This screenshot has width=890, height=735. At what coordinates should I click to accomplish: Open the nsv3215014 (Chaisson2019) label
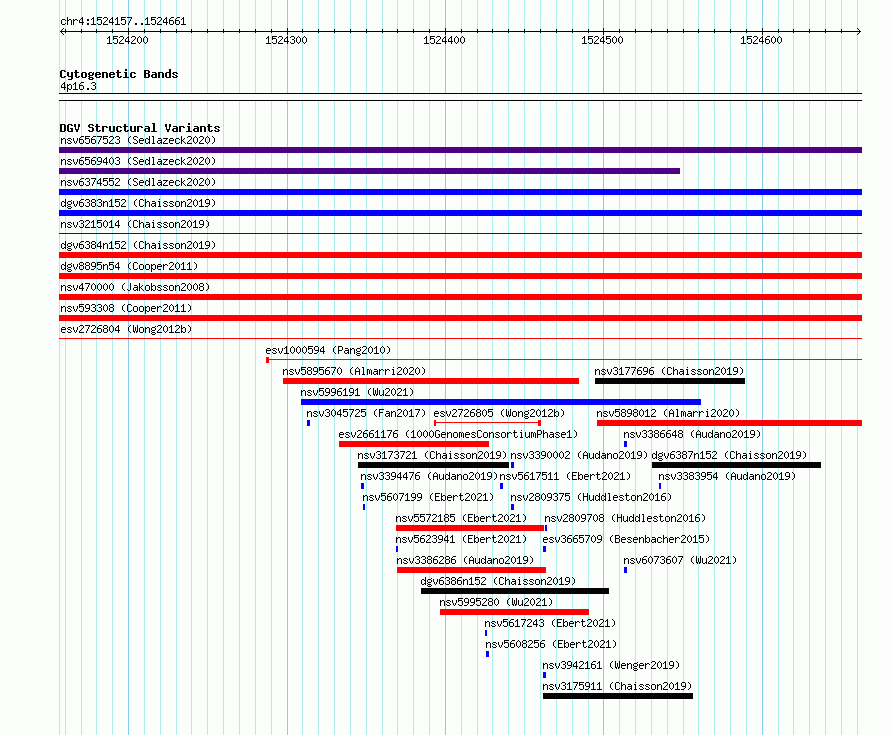click(135, 224)
